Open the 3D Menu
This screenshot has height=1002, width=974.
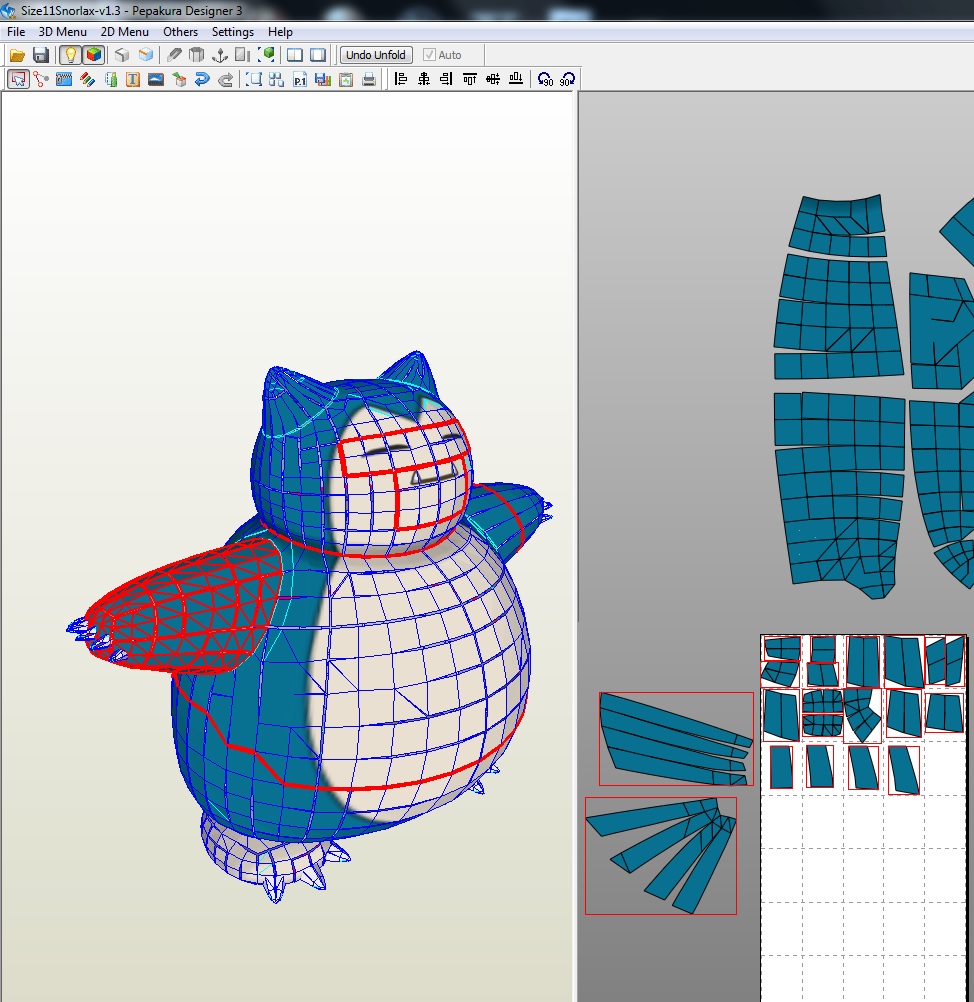click(62, 32)
